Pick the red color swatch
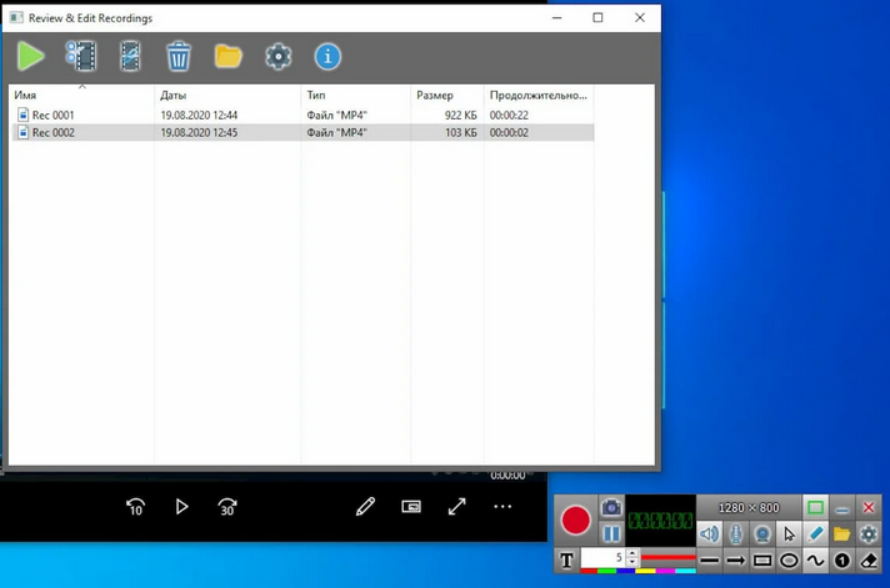890x588 pixels. click(x=589, y=570)
